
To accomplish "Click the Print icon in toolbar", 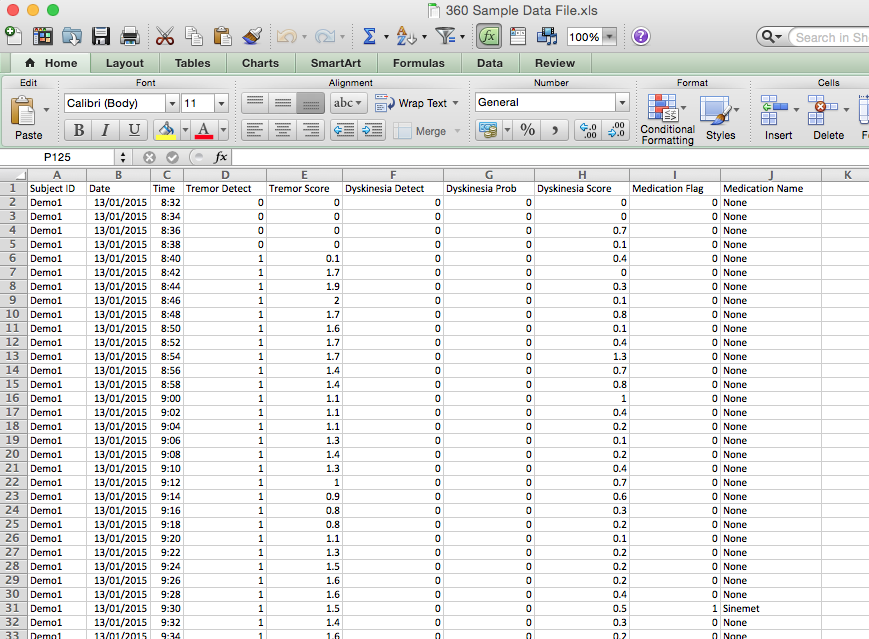I will (x=130, y=37).
